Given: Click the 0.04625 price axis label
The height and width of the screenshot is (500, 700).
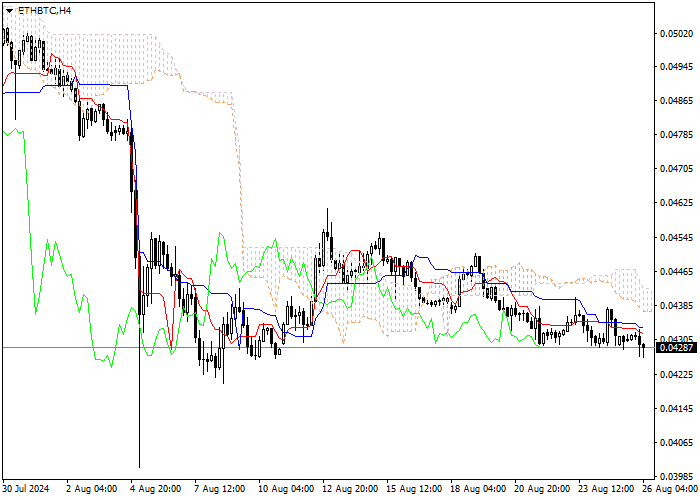Looking at the screenshot, I should tap(676, 203).
